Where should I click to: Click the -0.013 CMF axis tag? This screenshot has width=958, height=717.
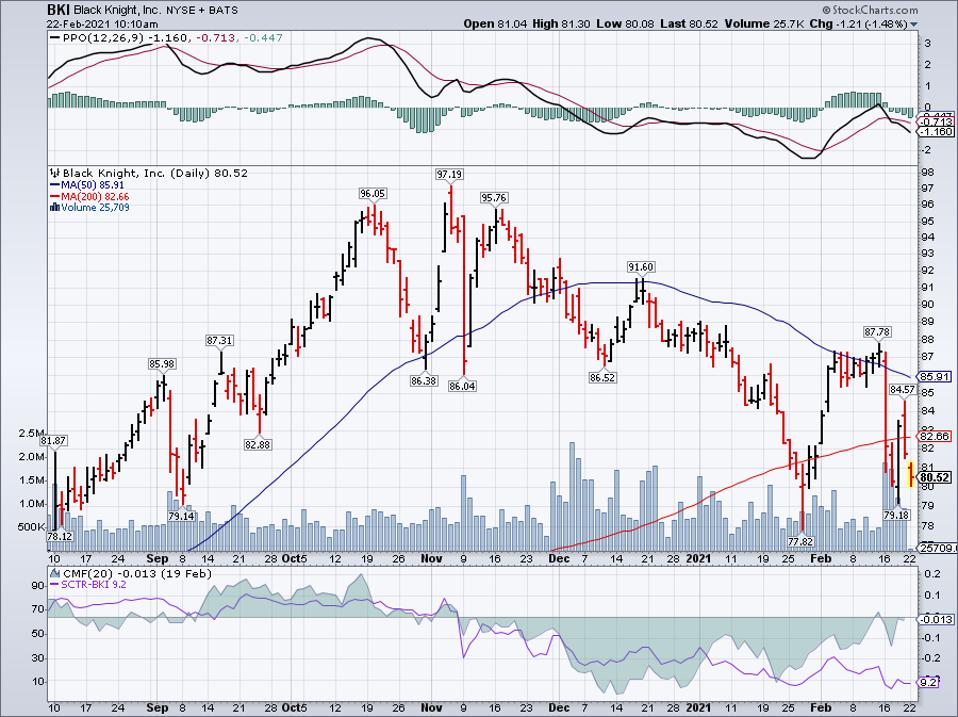pyautogui.click(x=937, y=619)
